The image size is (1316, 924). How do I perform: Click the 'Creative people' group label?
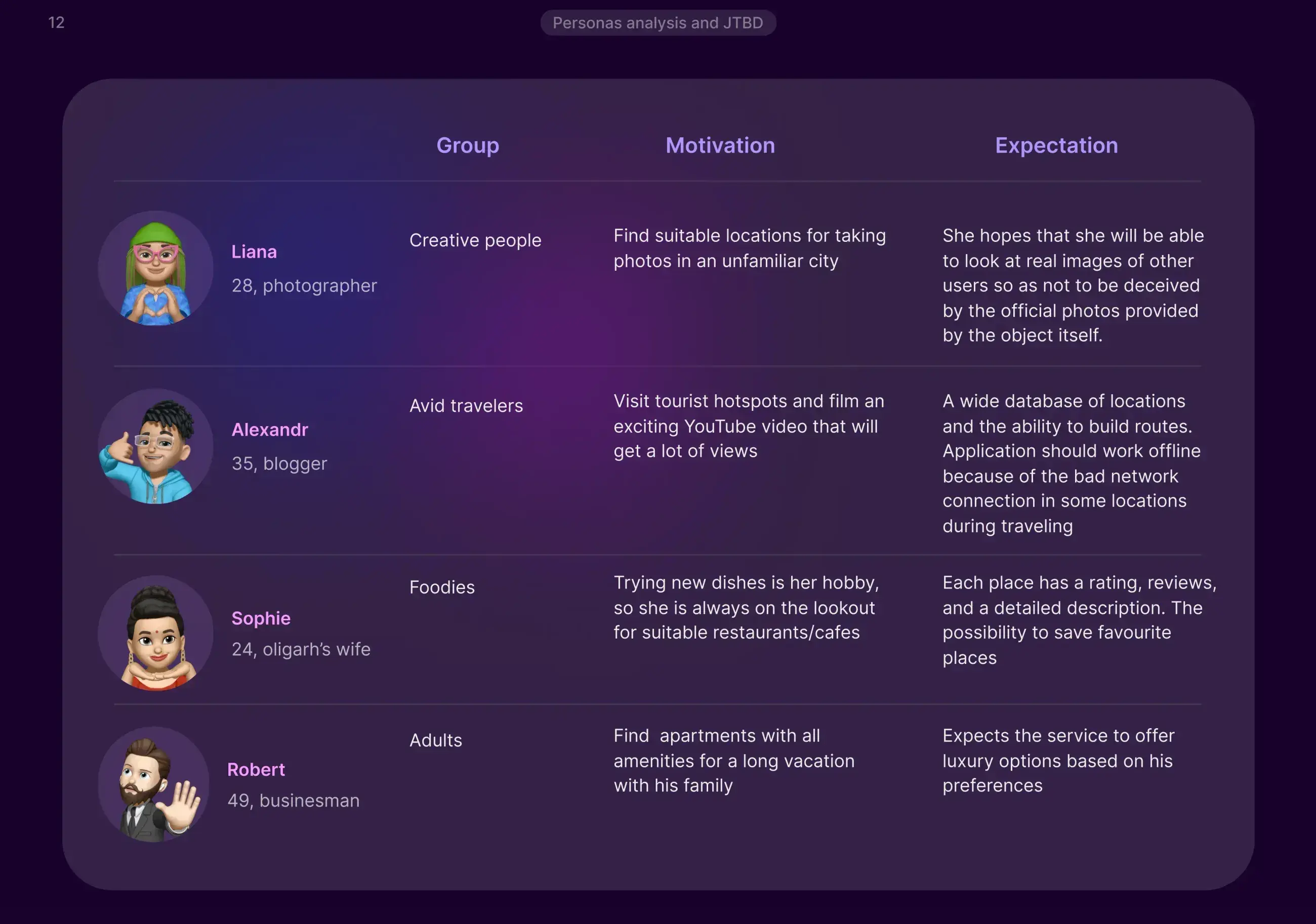[475, 240]
